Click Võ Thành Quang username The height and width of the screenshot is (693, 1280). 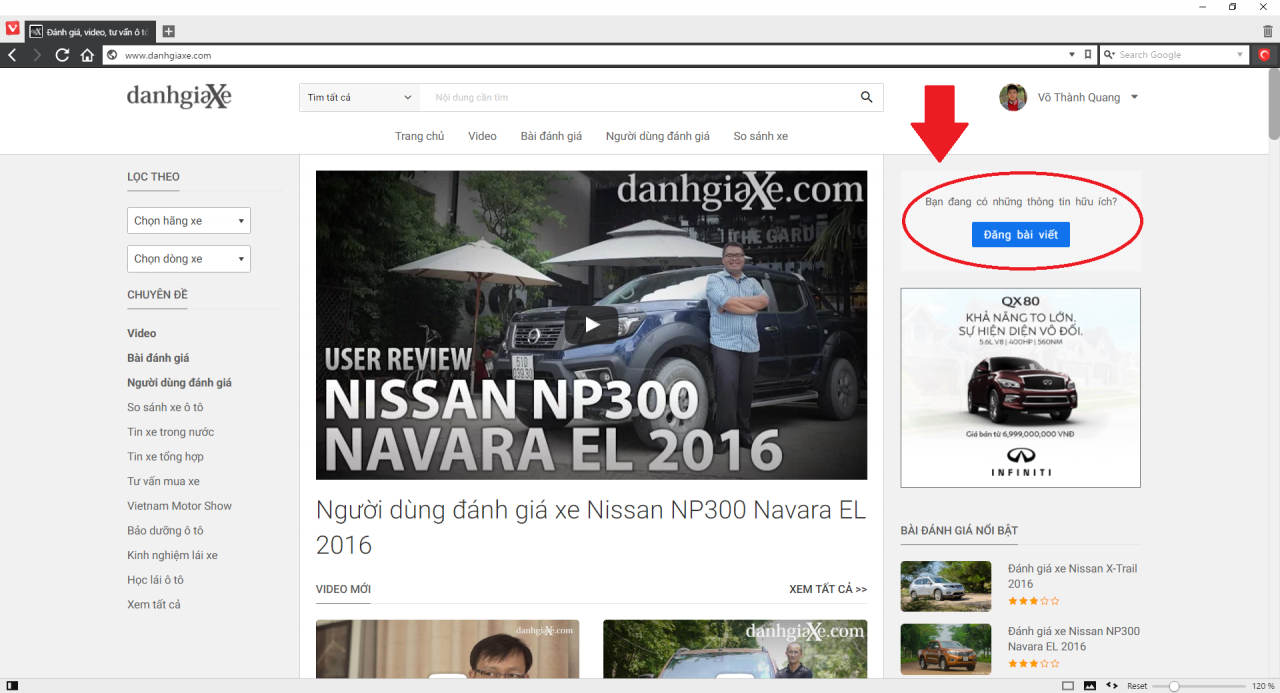click(x=1078, y=97)
